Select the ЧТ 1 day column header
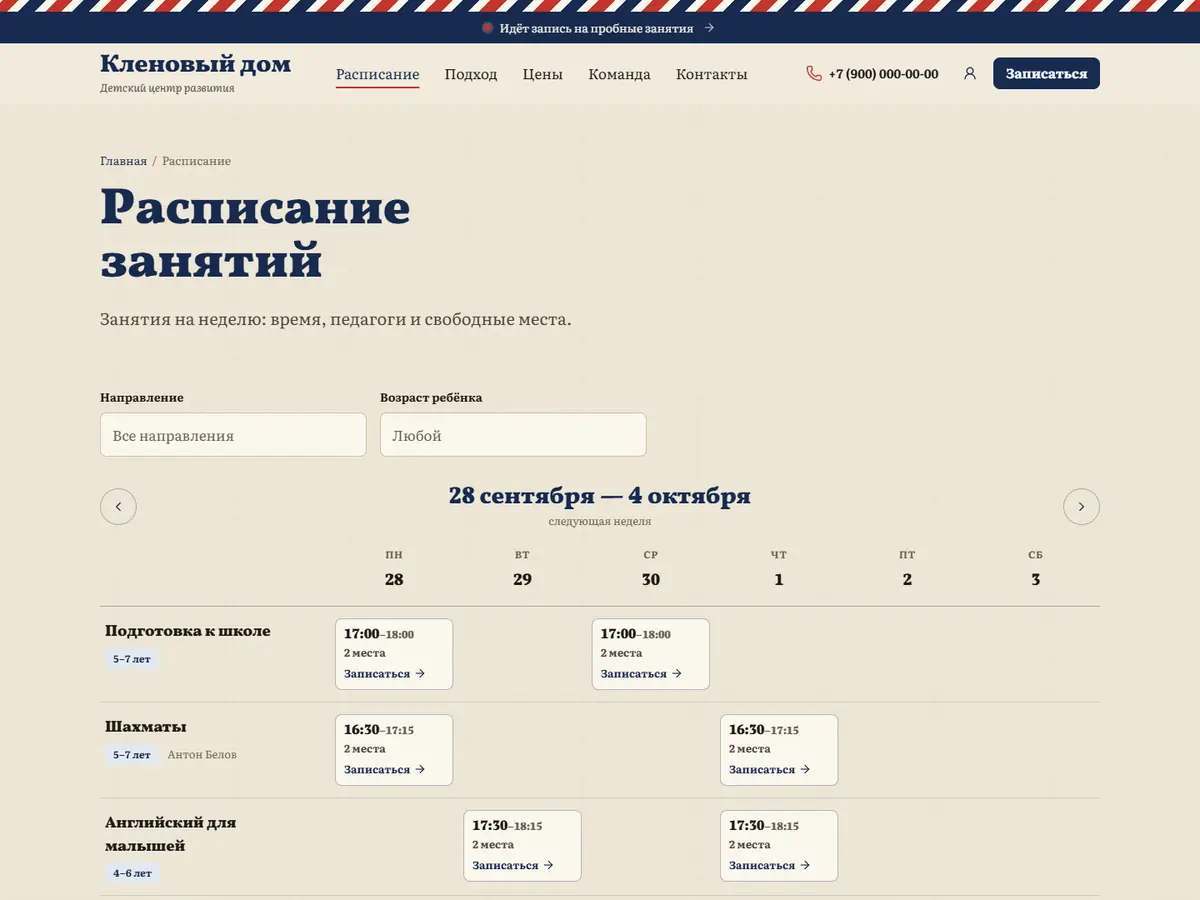The height and width of the screenshot is (900, 1200). pos(779,568)
